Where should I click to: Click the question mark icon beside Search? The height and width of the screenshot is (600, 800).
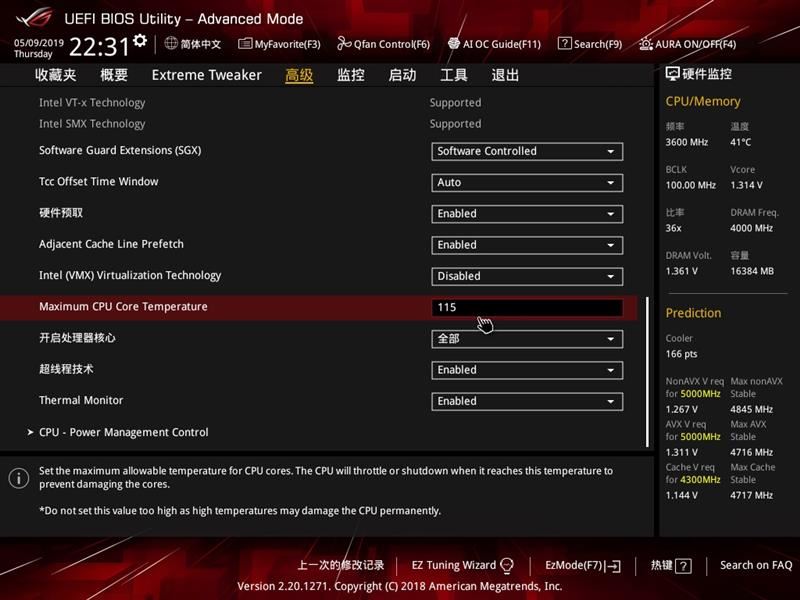[564, 43]
